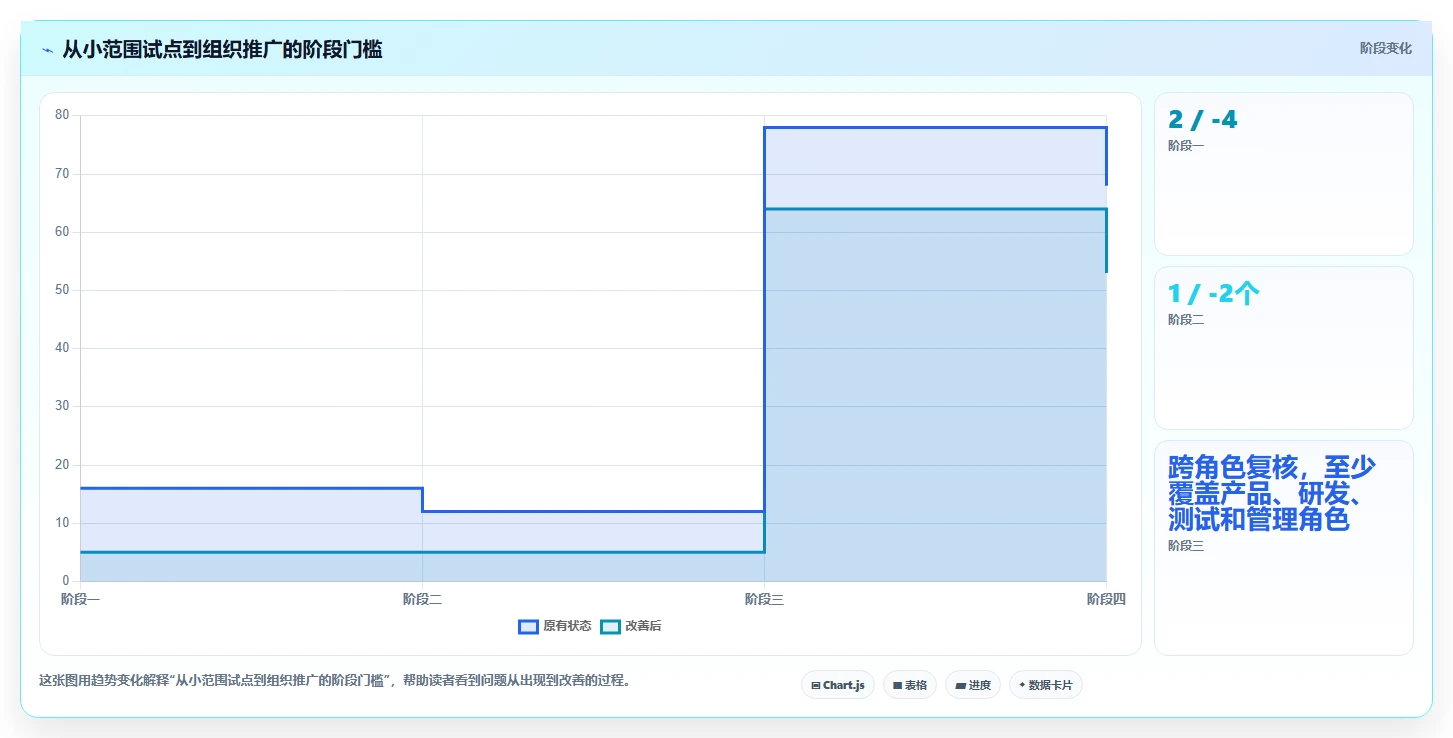
Task: Click the 1 / -2个 value text
Action: (x=1213, y=294)
